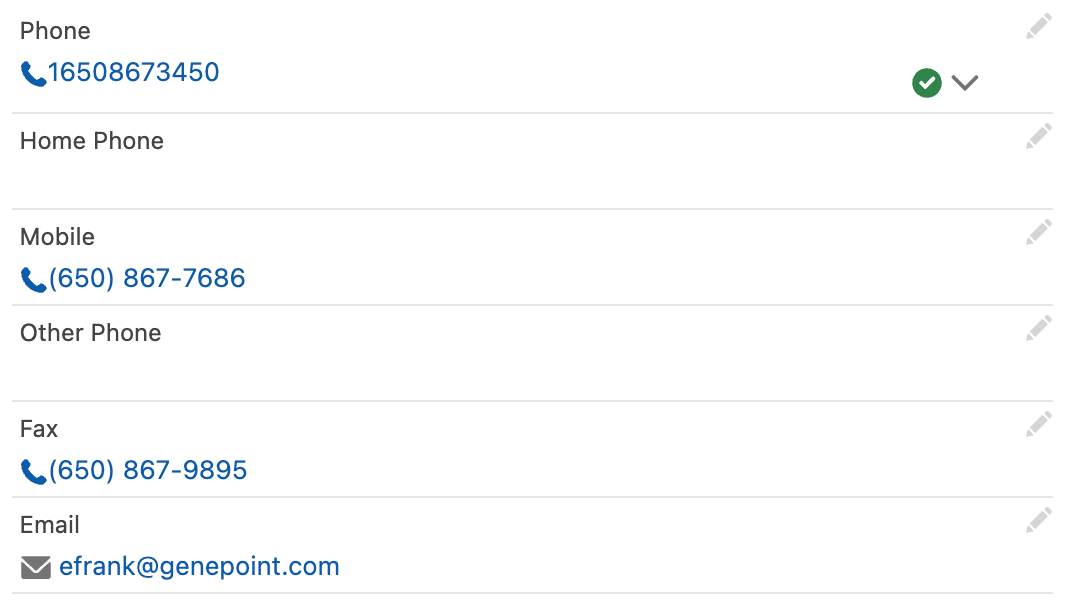Click the phone handset icon beside 16508673450
The width and height of the screenshot is (1070, 602).
(33, 74)
